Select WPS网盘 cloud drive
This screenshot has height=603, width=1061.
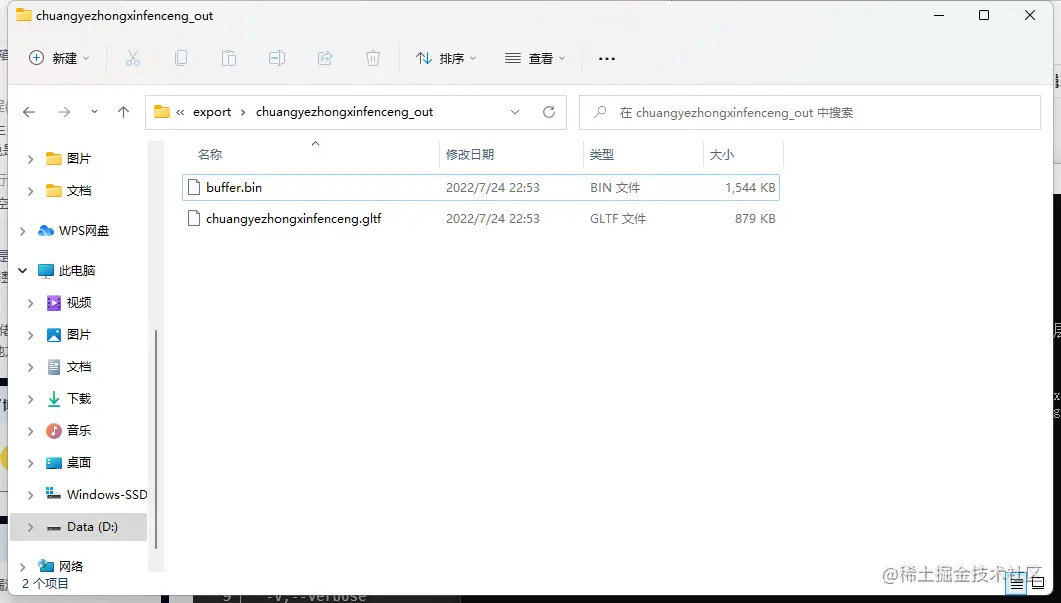74,231
